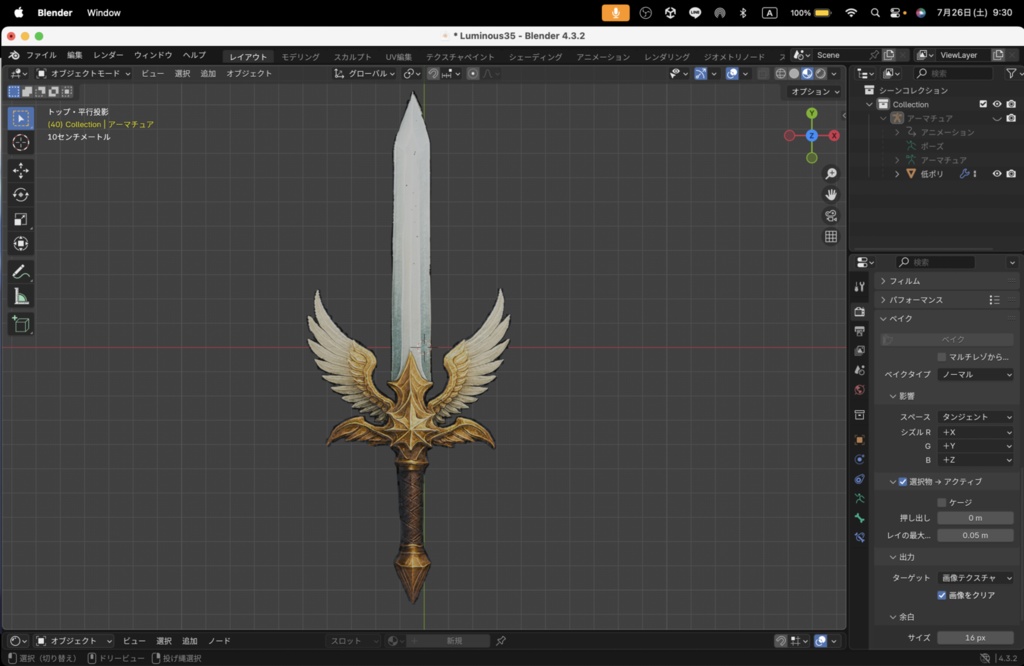Viewport: 1024px width, 666px height.
Task: Click the viewport zoom magnifier icon
Action: pos(831,174)
